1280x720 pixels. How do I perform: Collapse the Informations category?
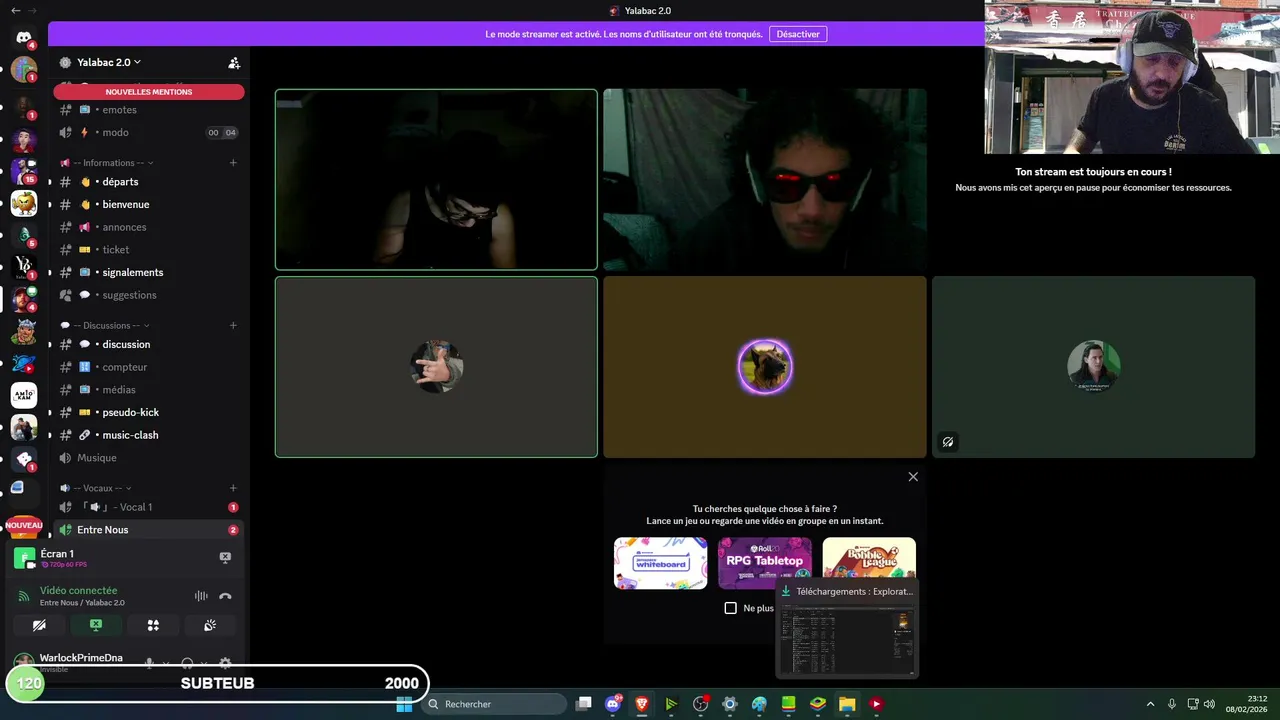107,163
